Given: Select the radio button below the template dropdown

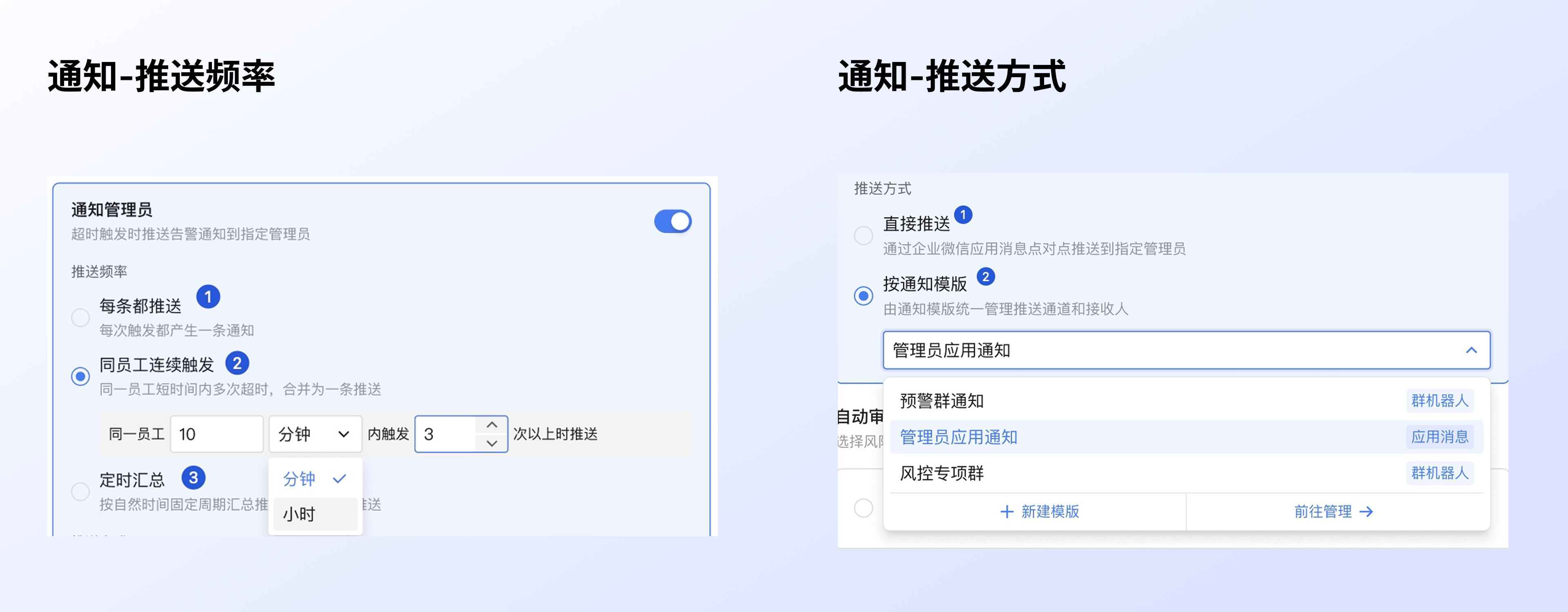Looking at the screenshot, I should click(x=863, y=508).
